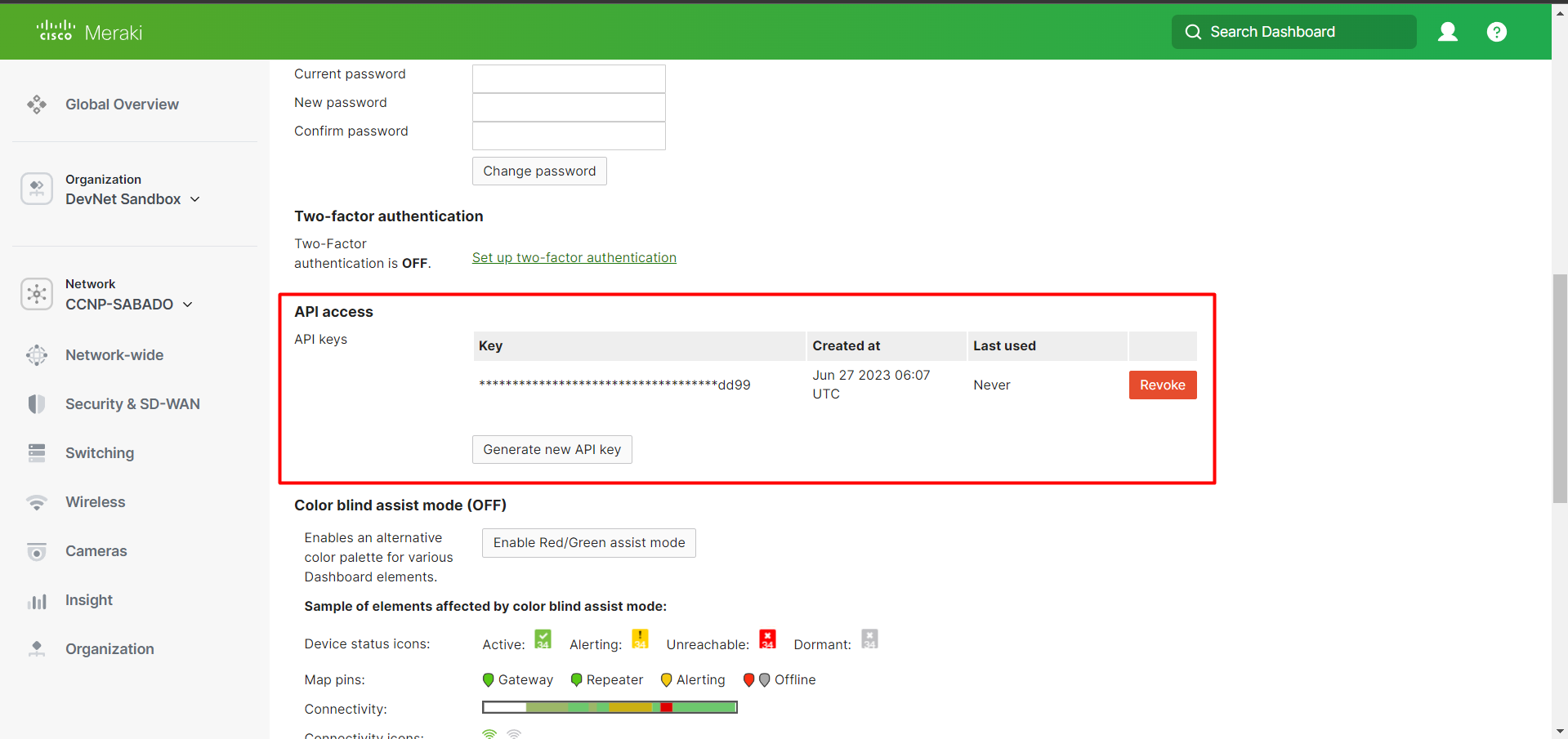The image size is (1568, 739).
Task: Click the bottom Organization sidebar icon
Action: (37, 649)
